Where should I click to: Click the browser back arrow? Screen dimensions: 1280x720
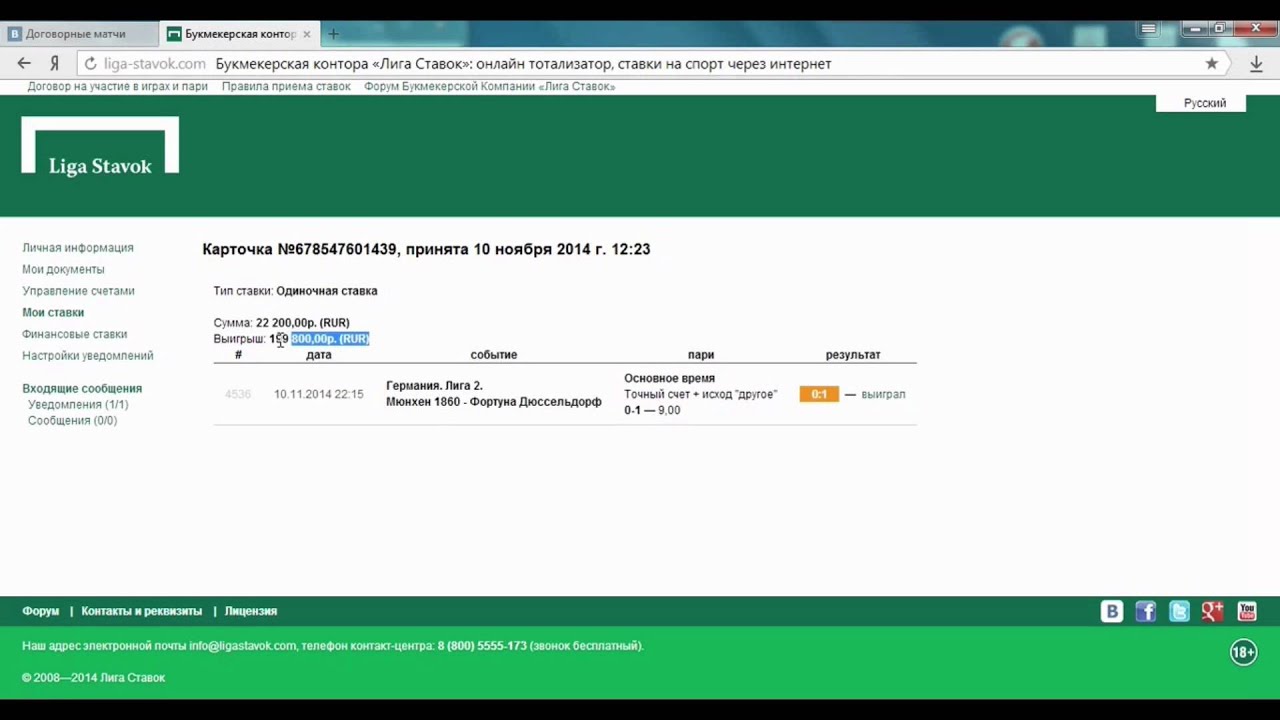24,63
